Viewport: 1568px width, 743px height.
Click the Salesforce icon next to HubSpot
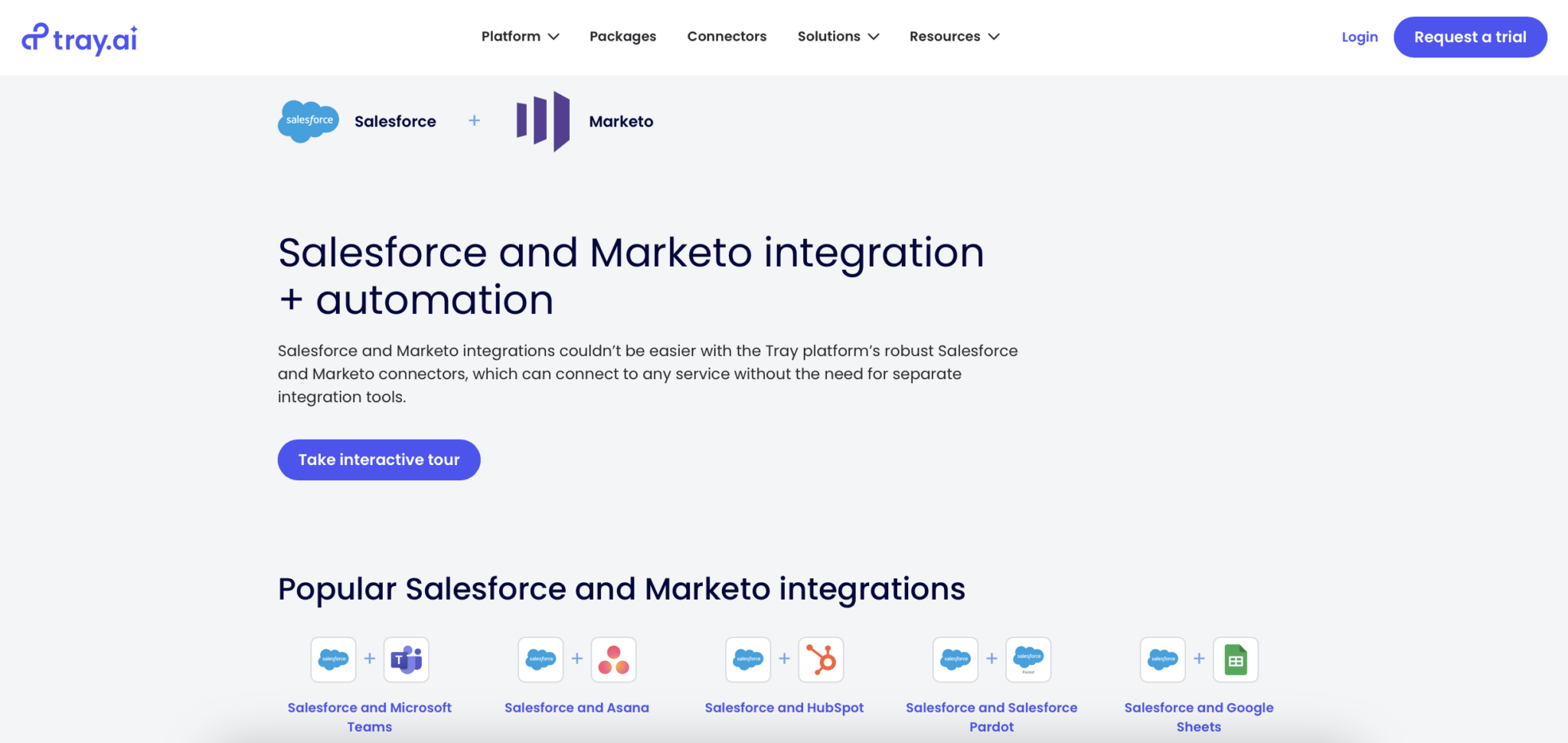click(x=748, y=659)
